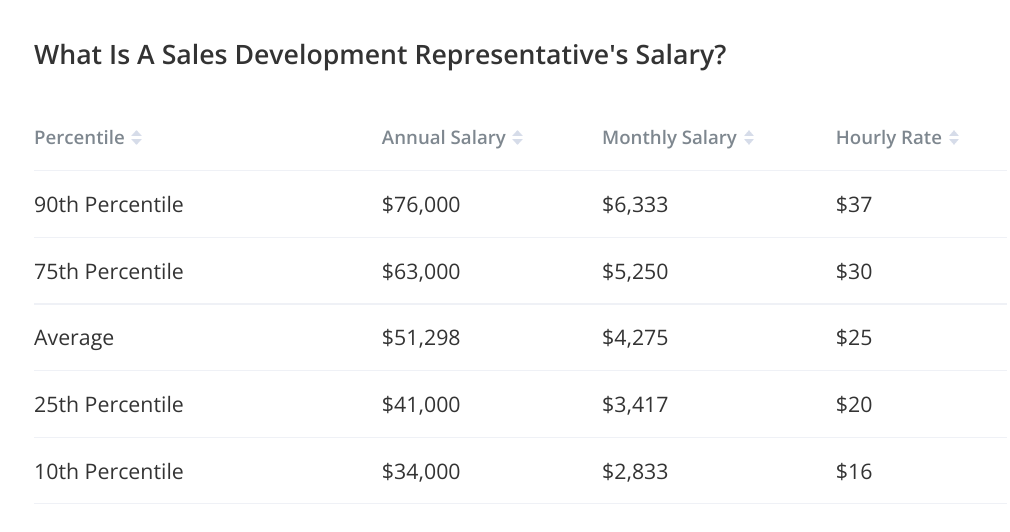Click the $5,250 monthly salary cell

[635, 272]
